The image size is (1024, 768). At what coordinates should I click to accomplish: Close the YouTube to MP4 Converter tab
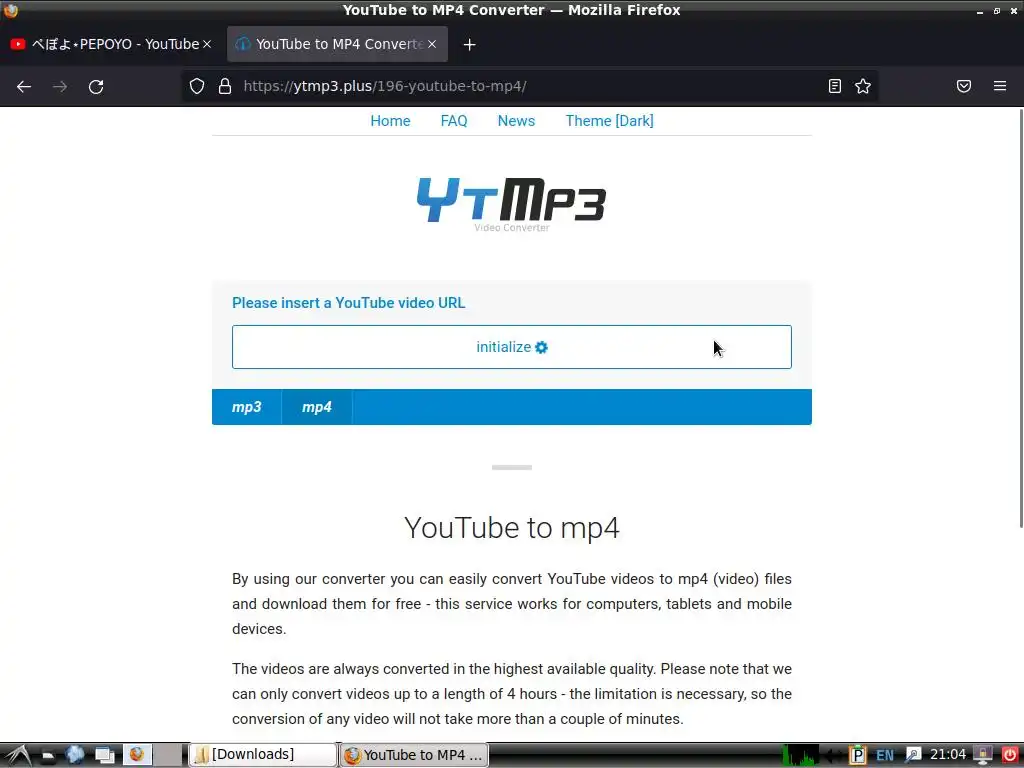click(x=432, y=44)
